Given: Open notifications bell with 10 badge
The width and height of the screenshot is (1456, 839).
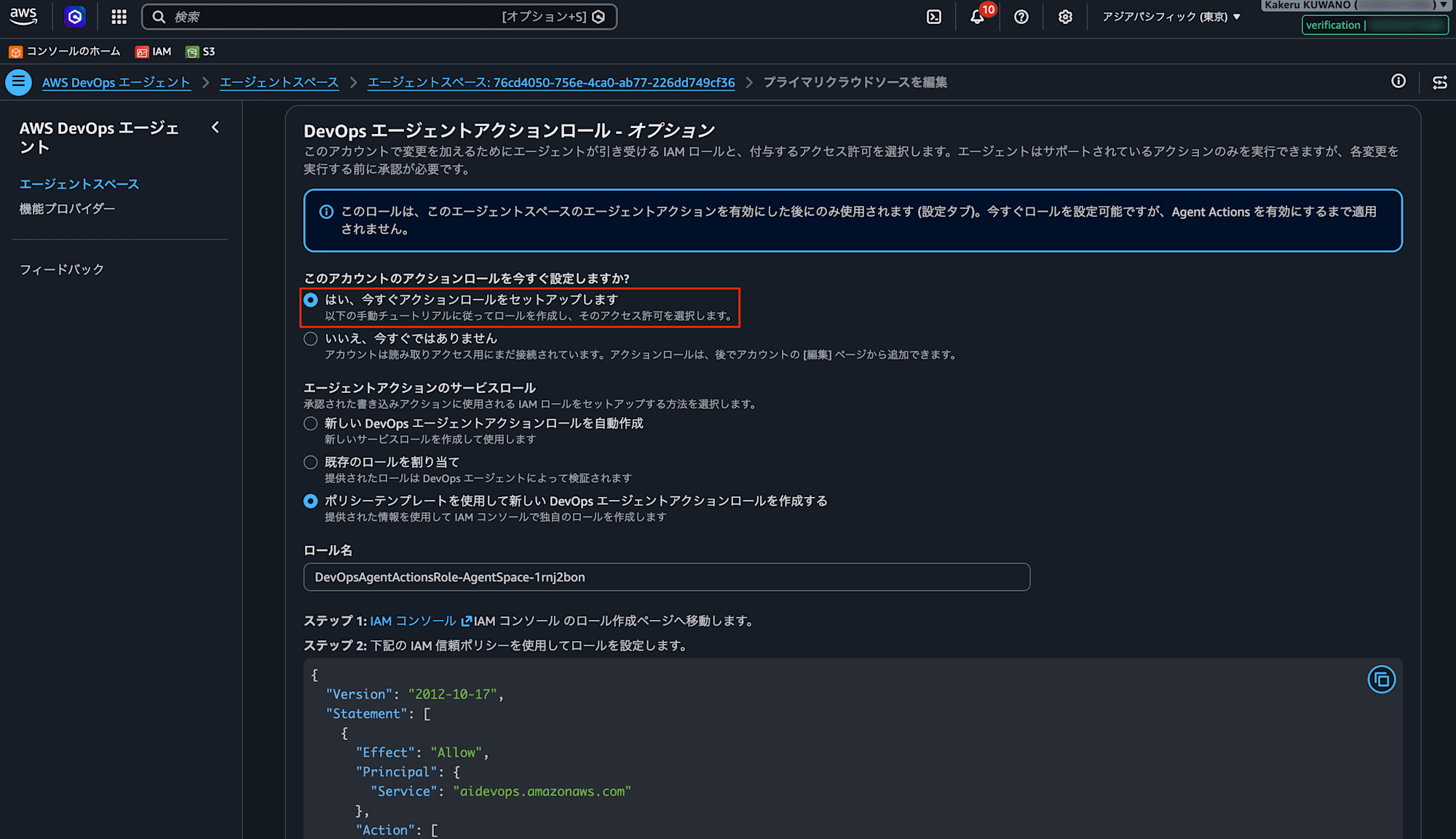Looking at the screenshot, I should 978,17.
